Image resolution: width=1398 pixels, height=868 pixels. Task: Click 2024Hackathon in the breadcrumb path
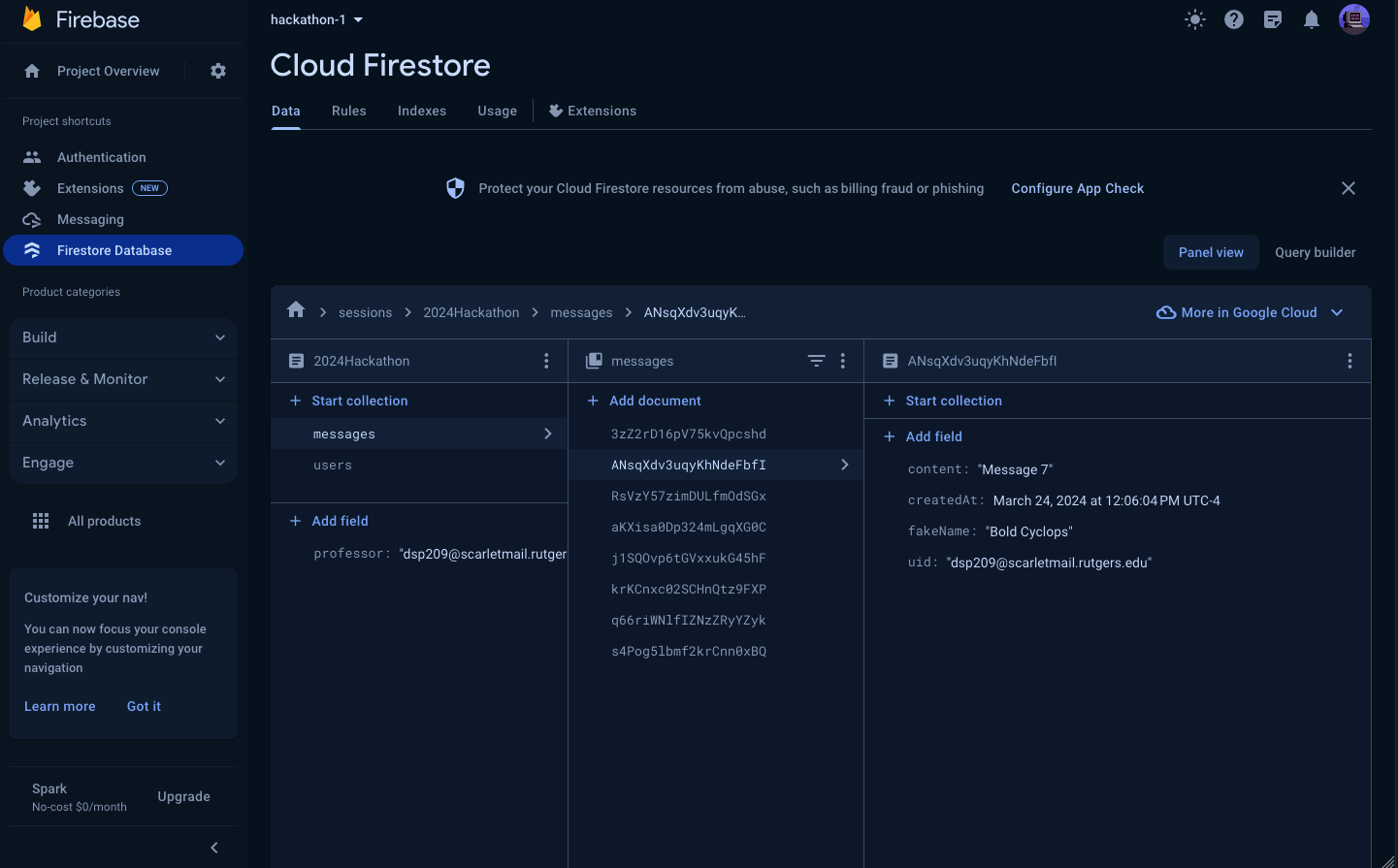[x=471, y=312]
